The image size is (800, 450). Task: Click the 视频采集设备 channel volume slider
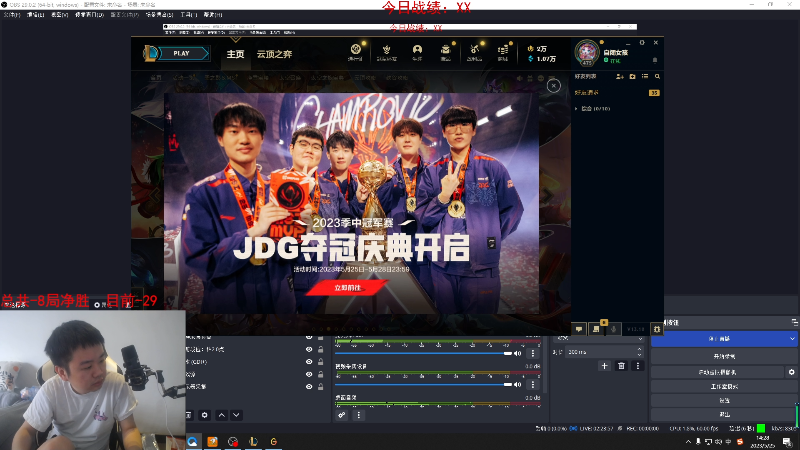[x=423, y=384]
